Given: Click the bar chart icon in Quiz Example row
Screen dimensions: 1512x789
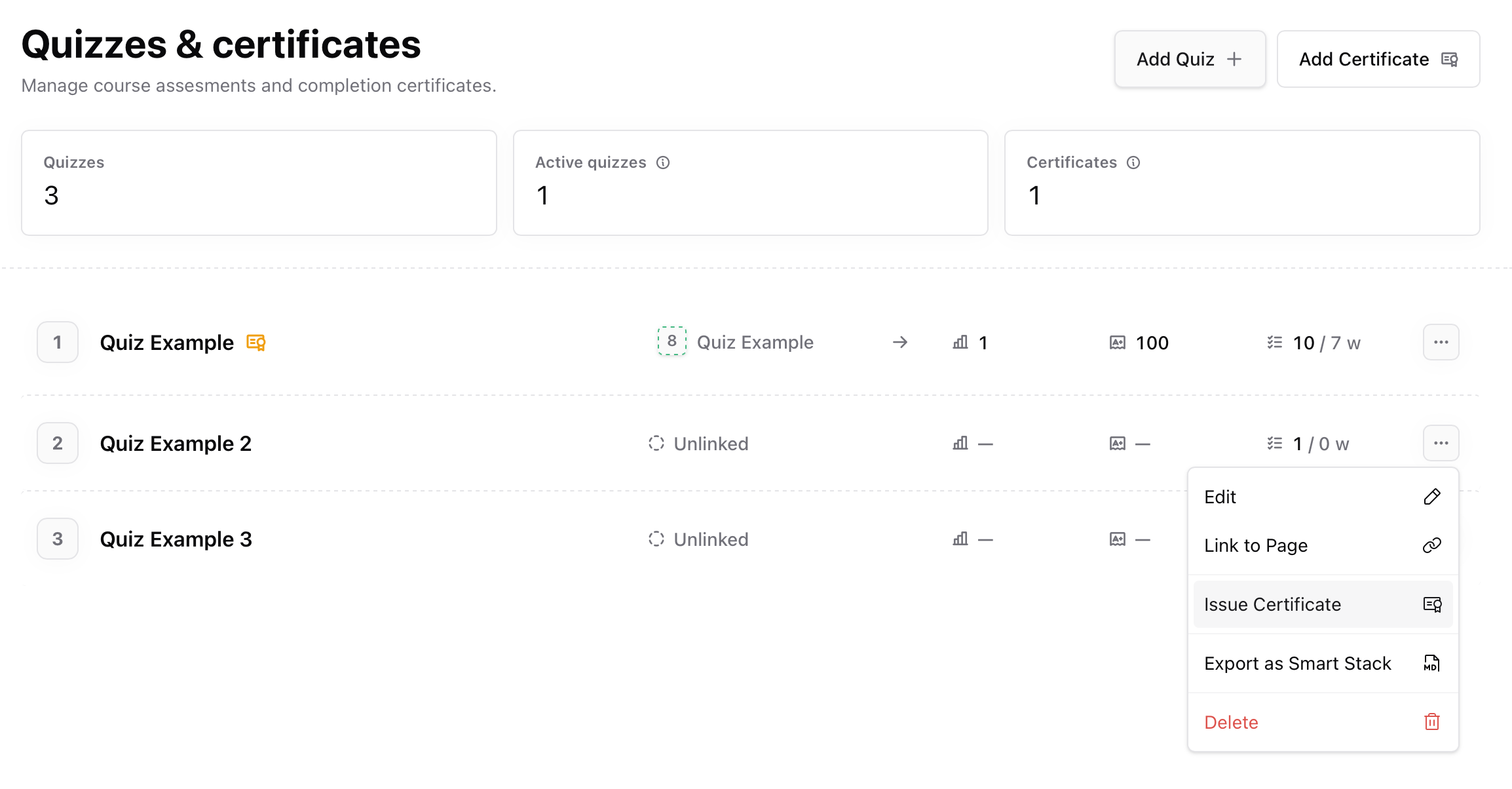Looking at the screenshot, I should point(960,342).
